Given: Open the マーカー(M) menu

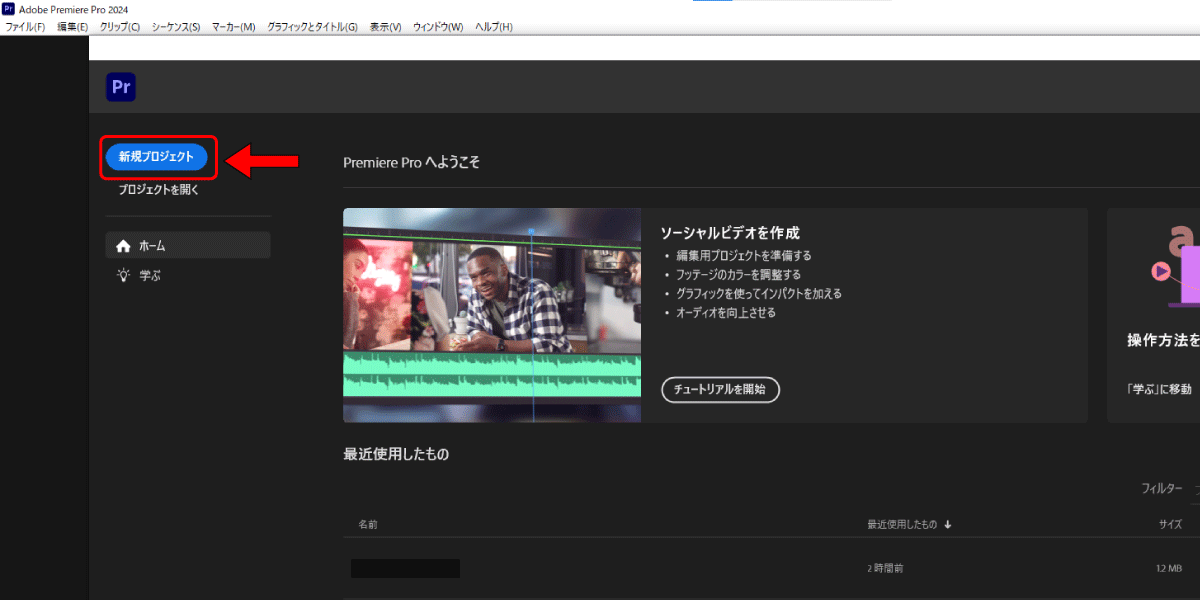Looking at the screenshot, I should [234, 26].
